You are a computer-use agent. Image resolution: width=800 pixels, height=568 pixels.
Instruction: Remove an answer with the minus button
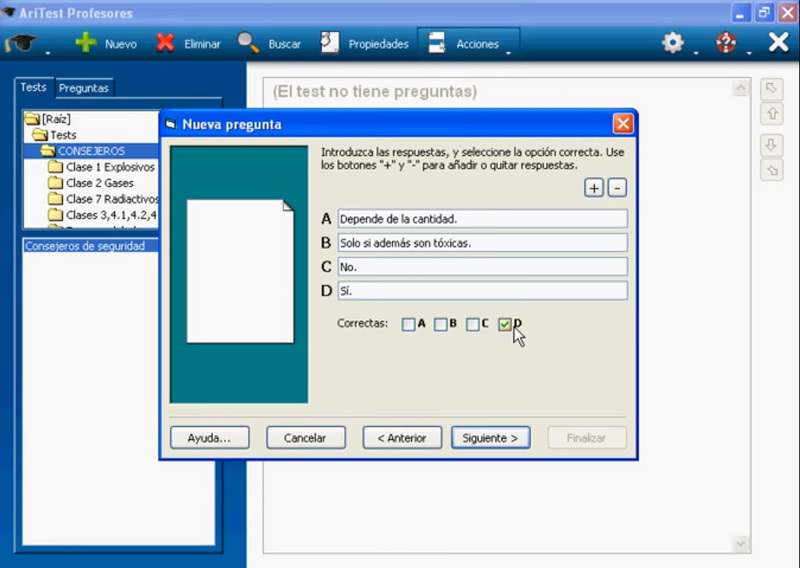[617, 188]
